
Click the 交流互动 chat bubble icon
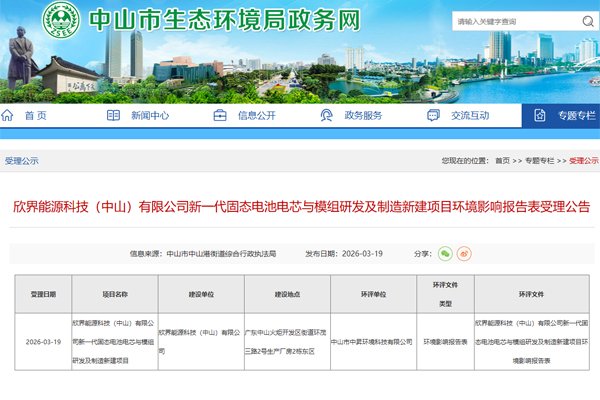click(433, 115)
